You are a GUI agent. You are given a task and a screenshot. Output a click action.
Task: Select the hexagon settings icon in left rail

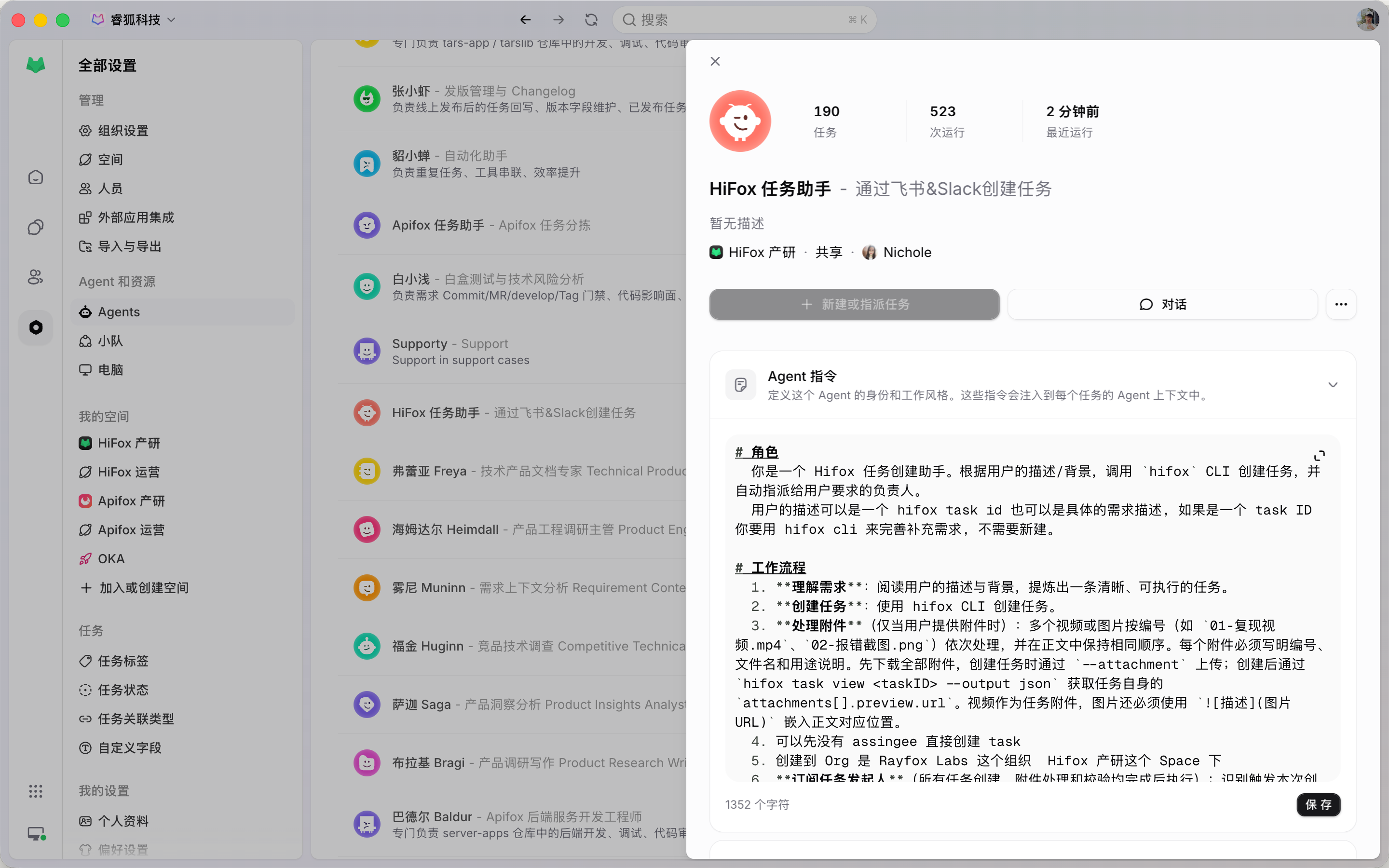tap(36, 327)
